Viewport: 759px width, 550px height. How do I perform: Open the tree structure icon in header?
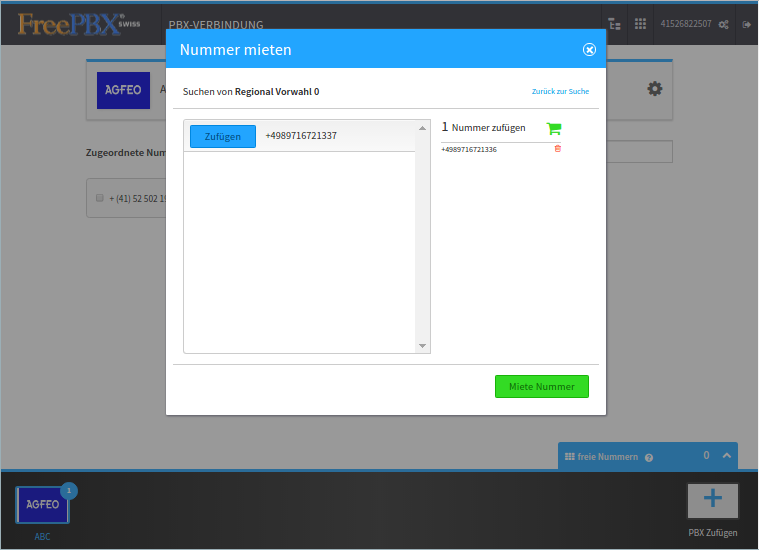click(x=614, y=24)
